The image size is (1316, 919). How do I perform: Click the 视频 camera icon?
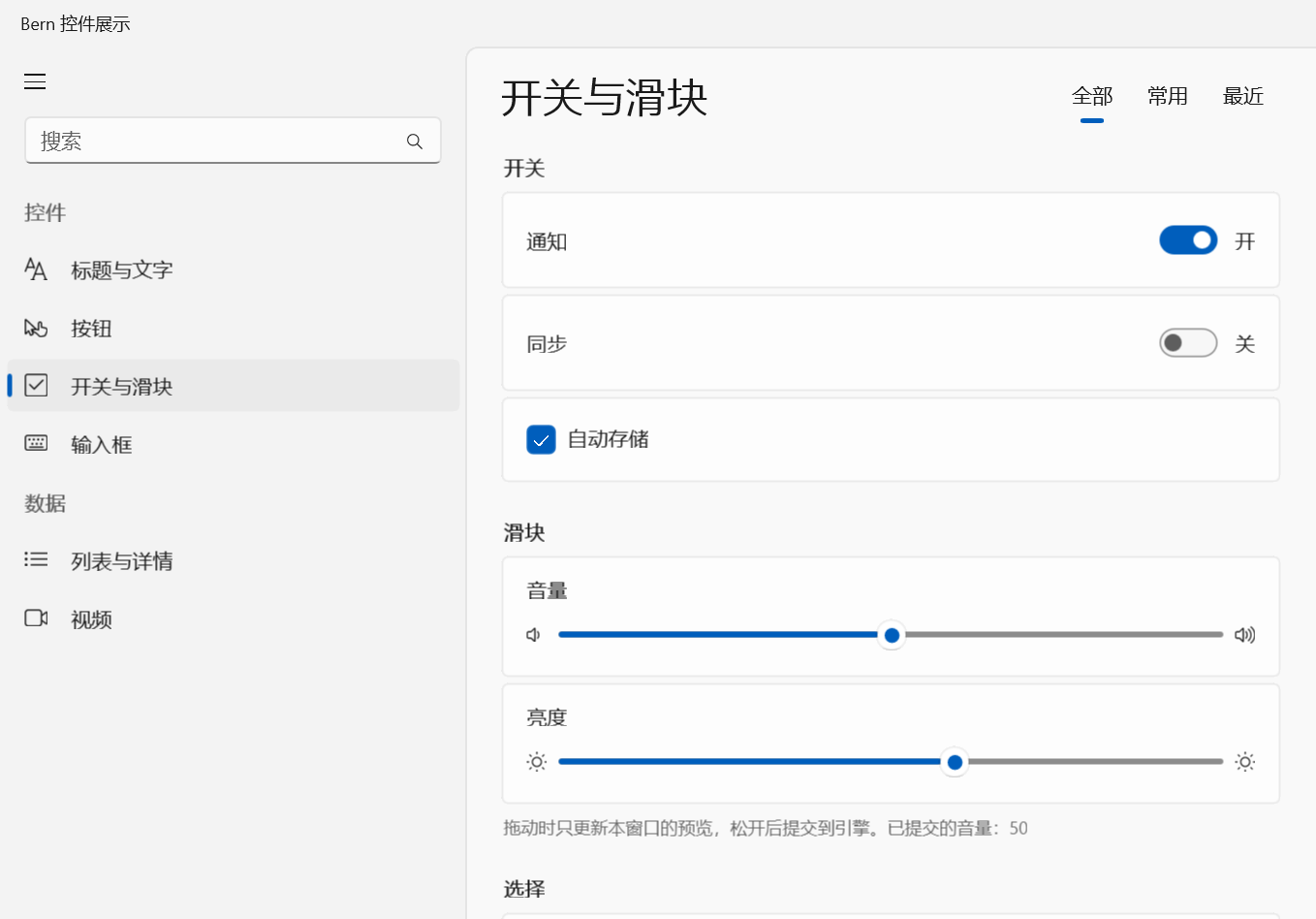(36, 618)
